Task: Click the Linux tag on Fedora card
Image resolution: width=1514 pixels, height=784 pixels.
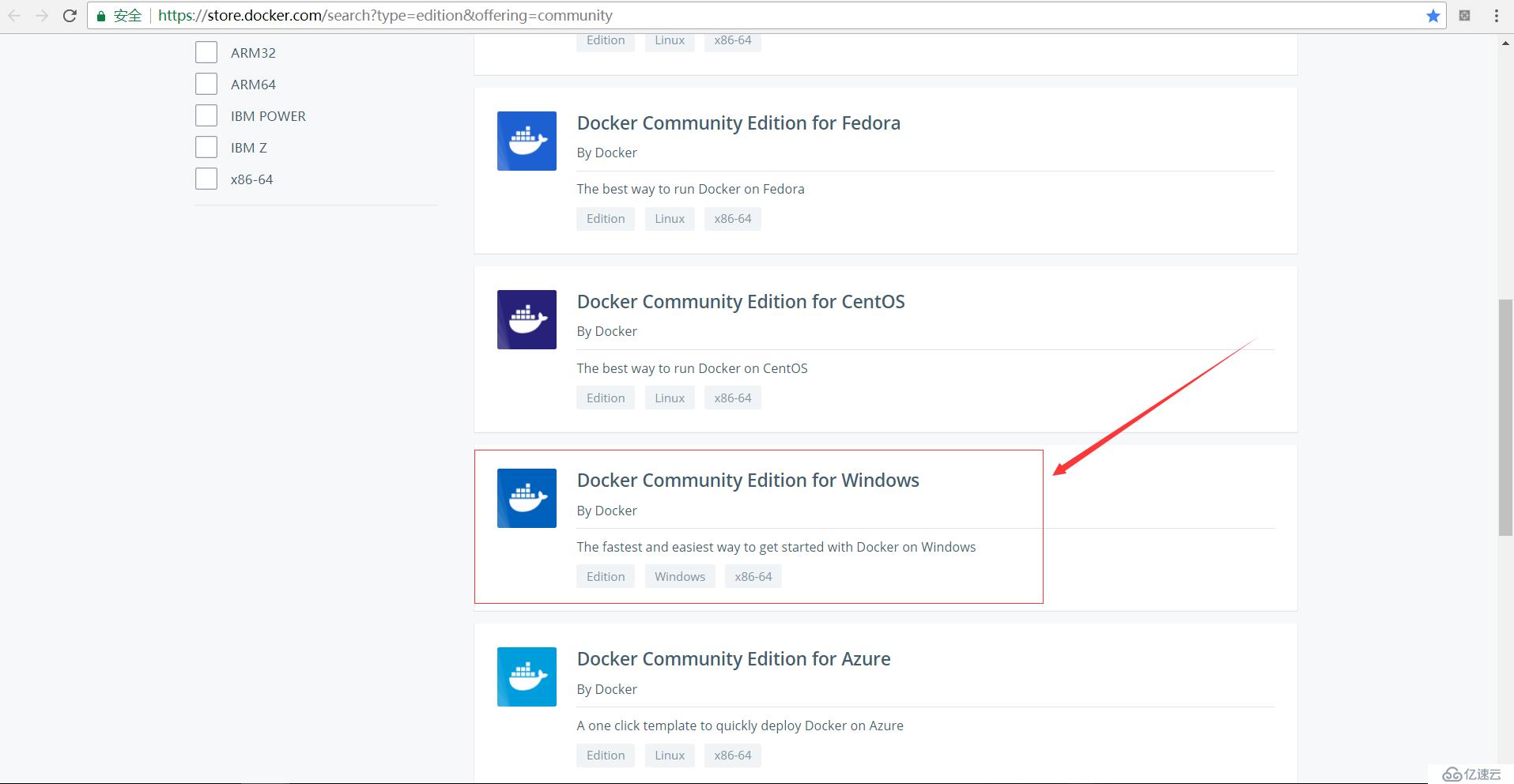Action: 670,219
